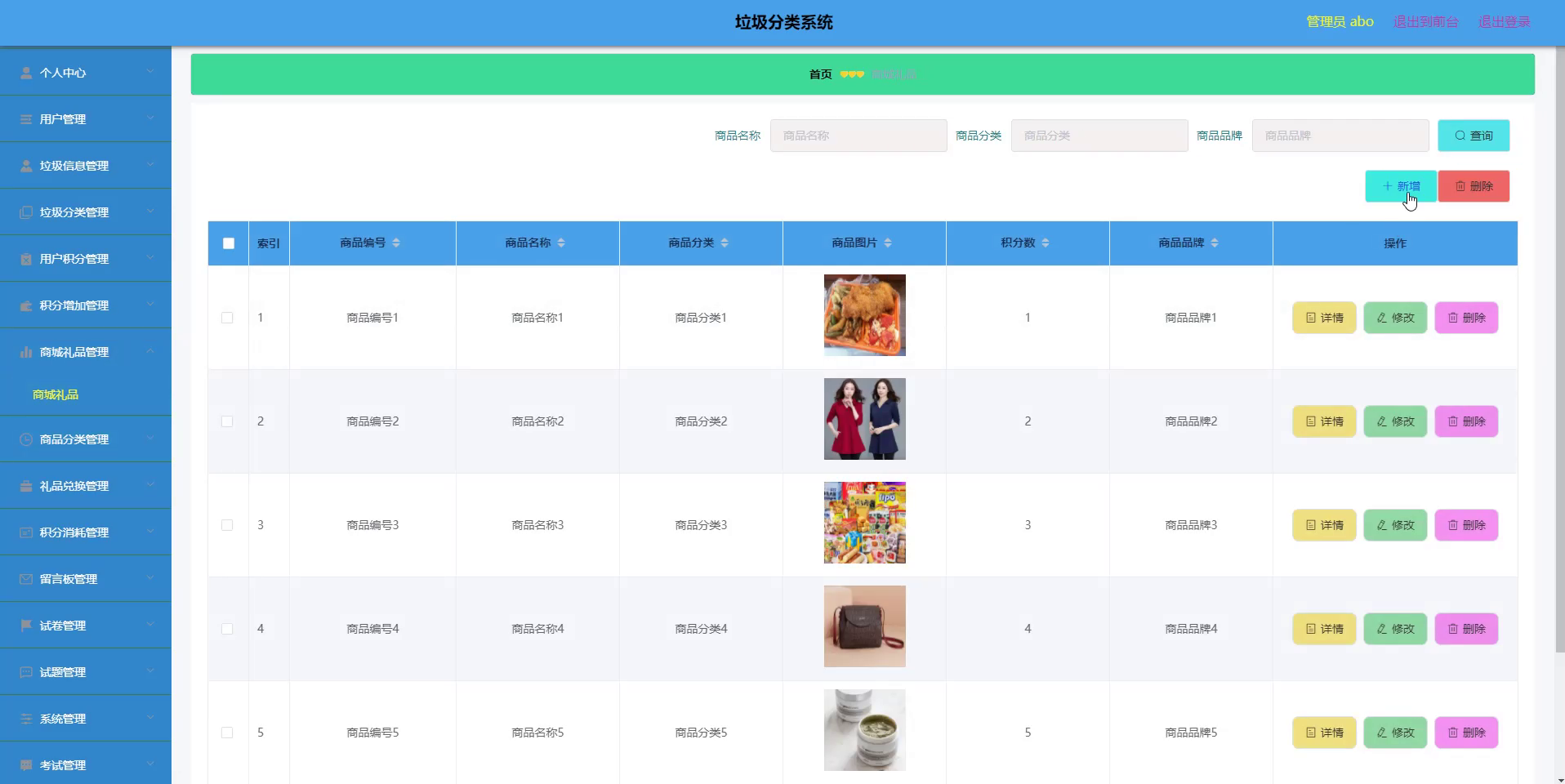Click the 商品分类管理 clock icon

pos(26,439)
